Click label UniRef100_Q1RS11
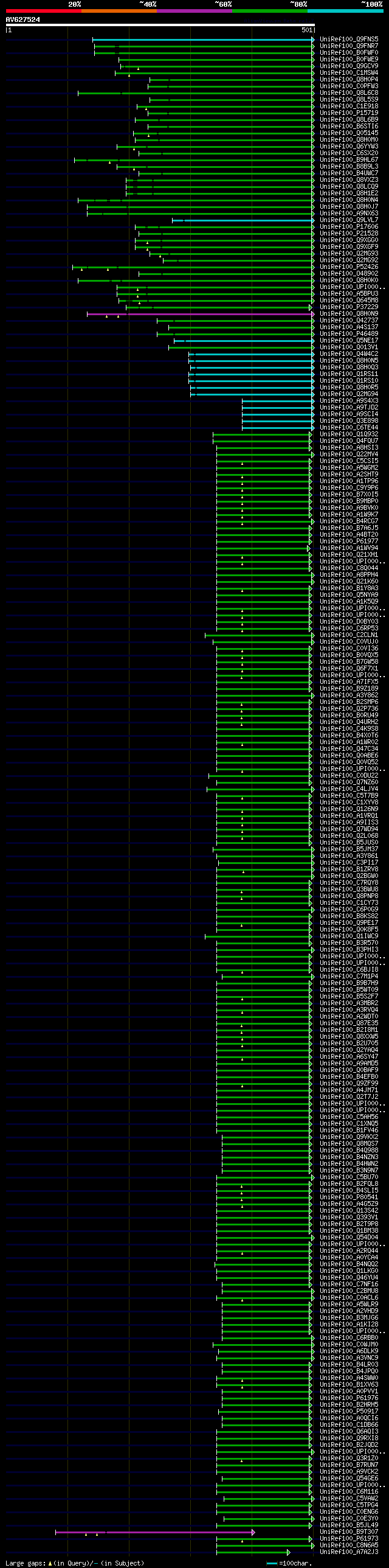Viewport: 389px width, 1568px height. pos(349,374)
